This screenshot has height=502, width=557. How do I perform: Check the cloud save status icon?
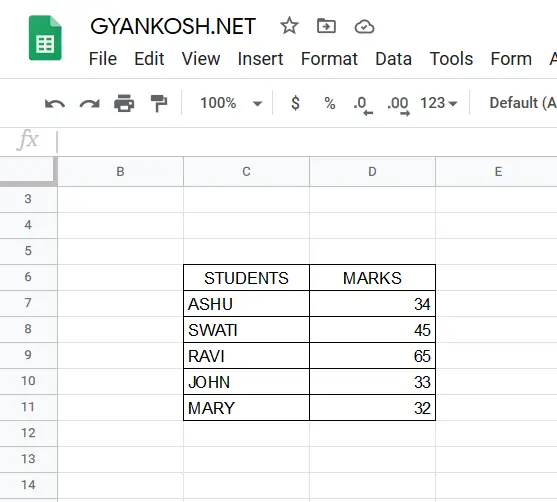tap(364, 27)
